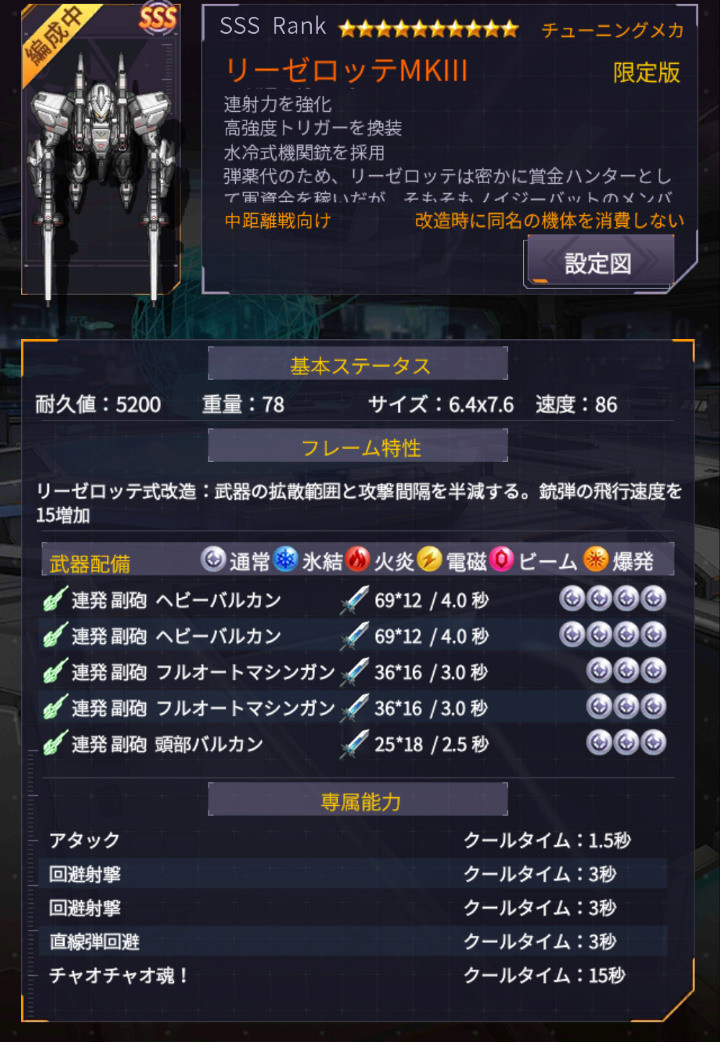Select the 火炎 fire element icon
This screenshot has width=720, height=1042.
tap(358, 560)
